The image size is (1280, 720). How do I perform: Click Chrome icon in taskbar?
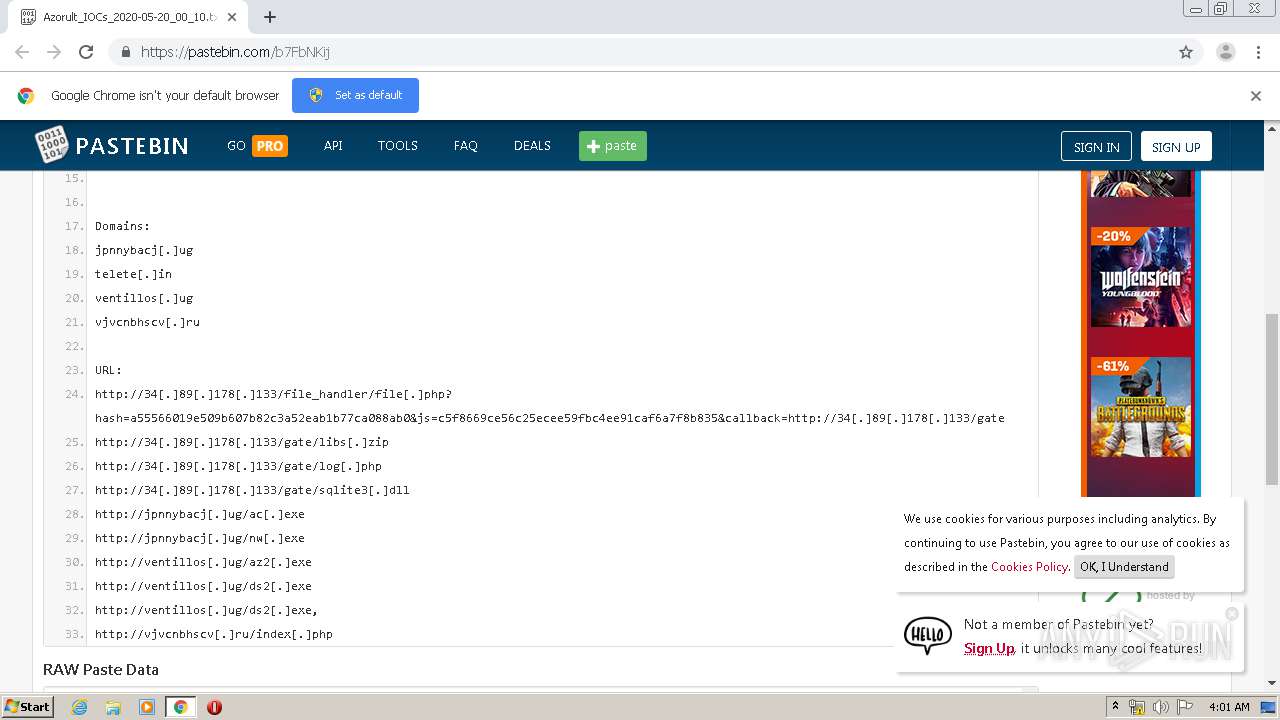(181, 707)
